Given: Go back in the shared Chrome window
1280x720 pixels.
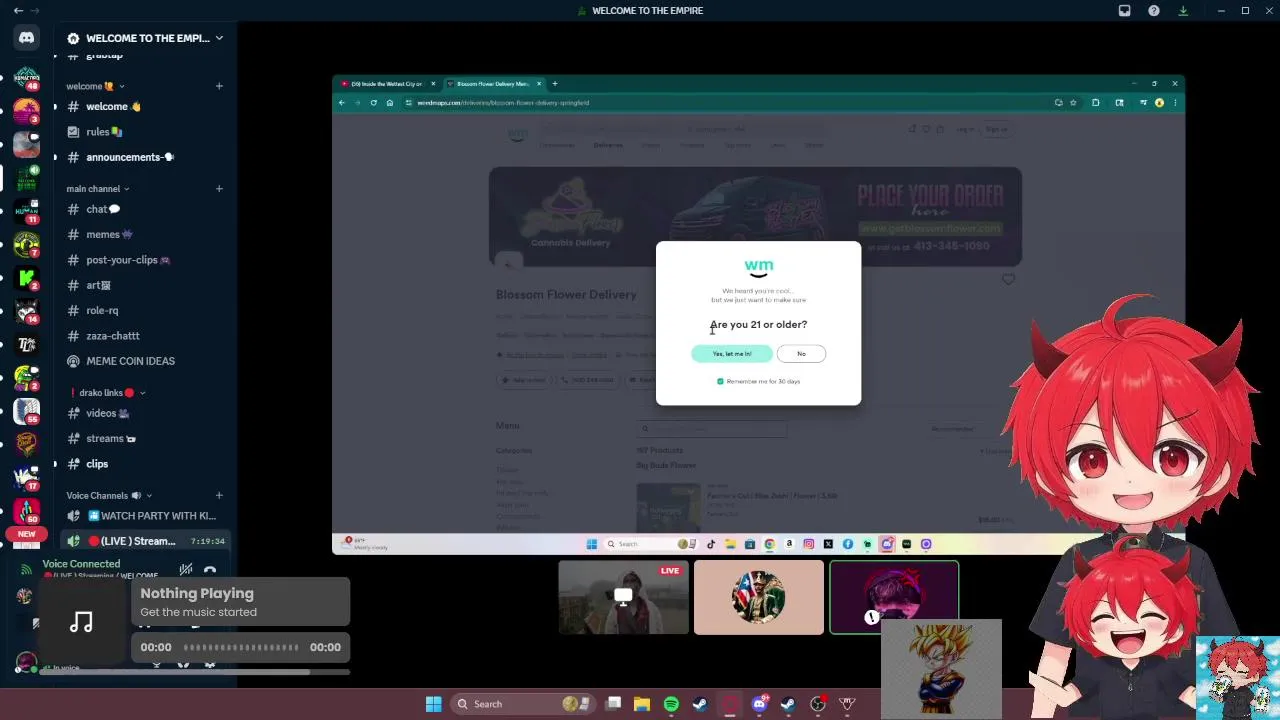Looking at the screenshot, I should (342, 102).
